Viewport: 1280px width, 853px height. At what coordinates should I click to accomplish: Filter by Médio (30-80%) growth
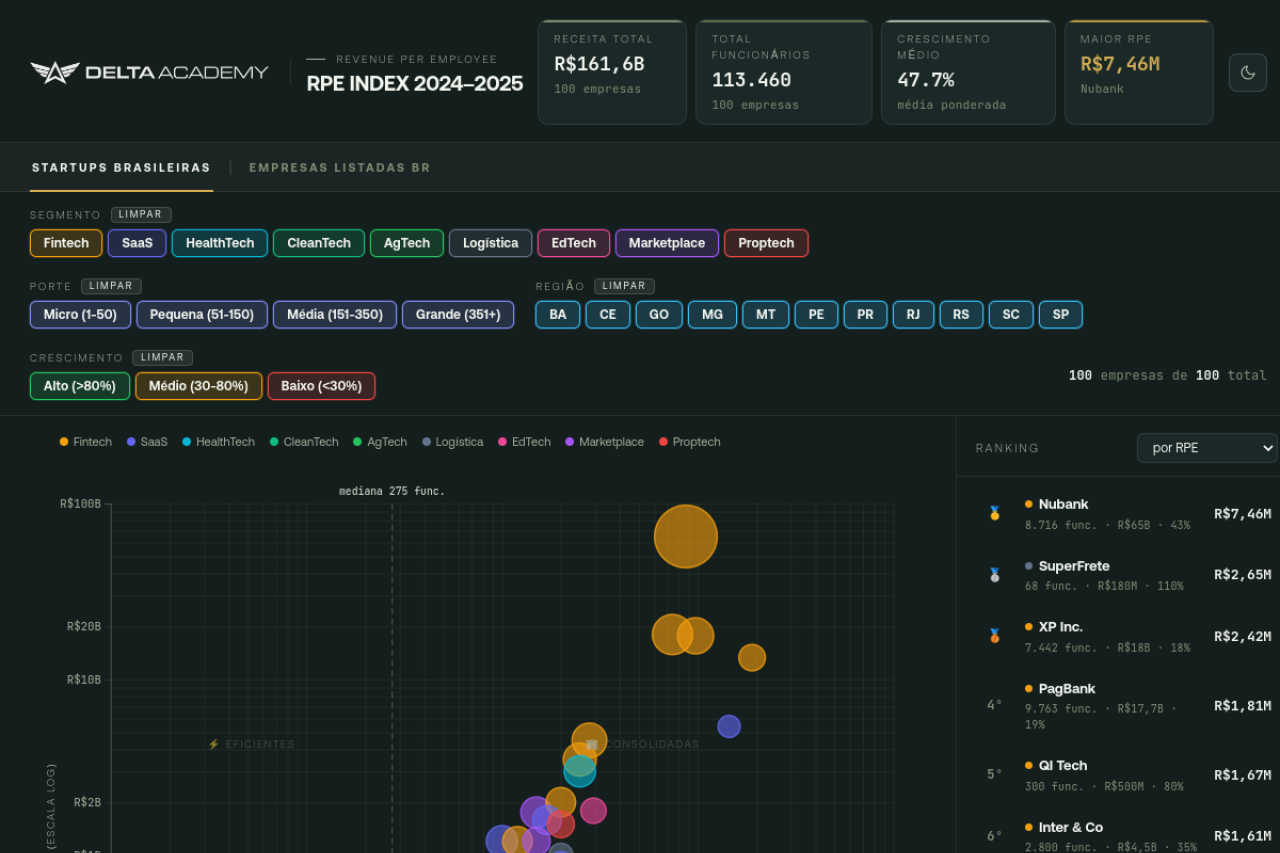[199, 386]
